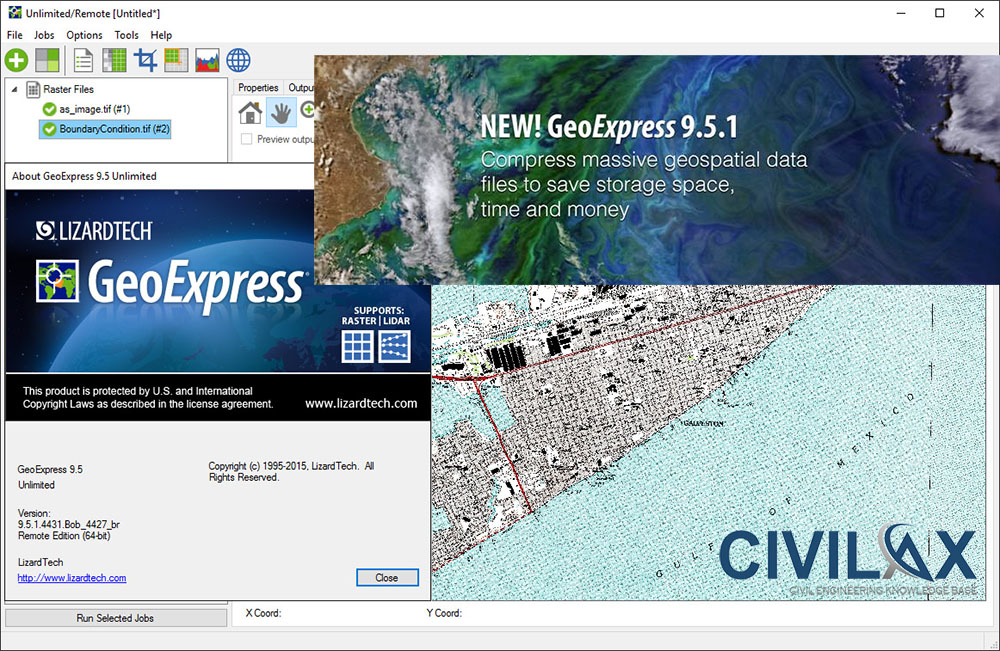This screenshot has height=651, width=1000.
Task: Switch to the Properties tab
Action: (258, 87)
